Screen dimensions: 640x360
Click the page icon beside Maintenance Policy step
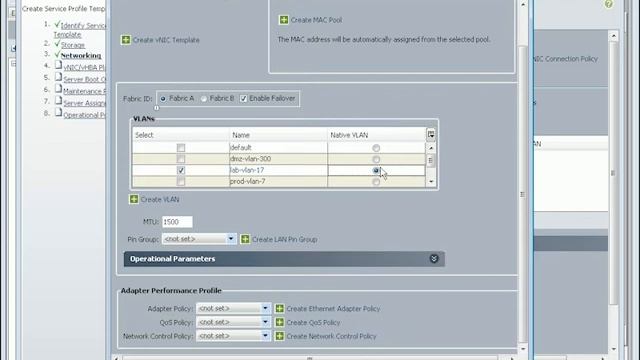tap(58, 89)
